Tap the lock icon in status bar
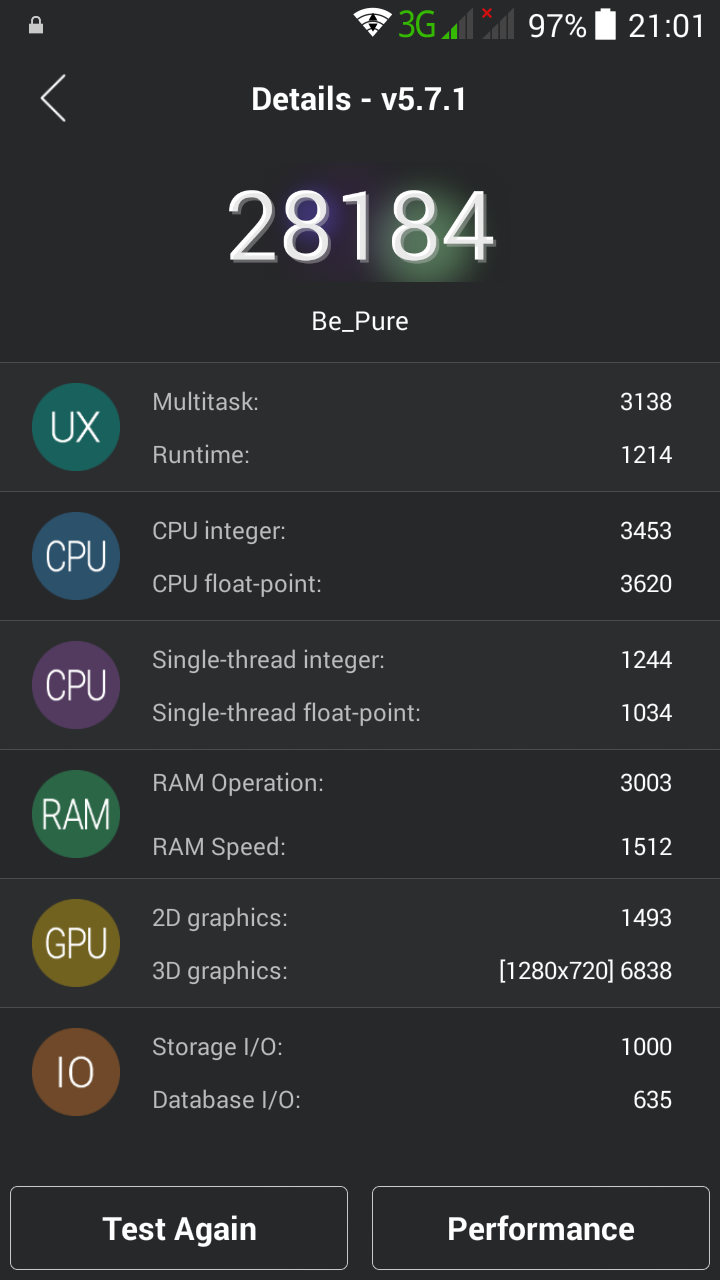This screenshot has width=720, height=1280. (x=36, y=25)
